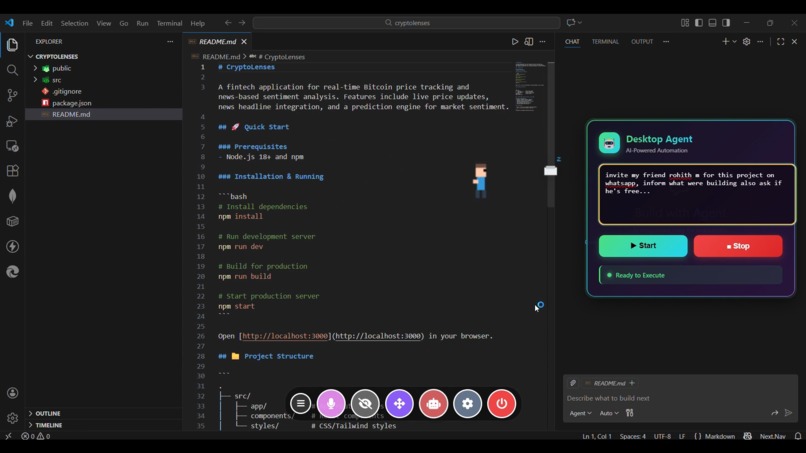Open the File menu
The height and width of the screenshot is (453, 806).
(x=27, y=23)
